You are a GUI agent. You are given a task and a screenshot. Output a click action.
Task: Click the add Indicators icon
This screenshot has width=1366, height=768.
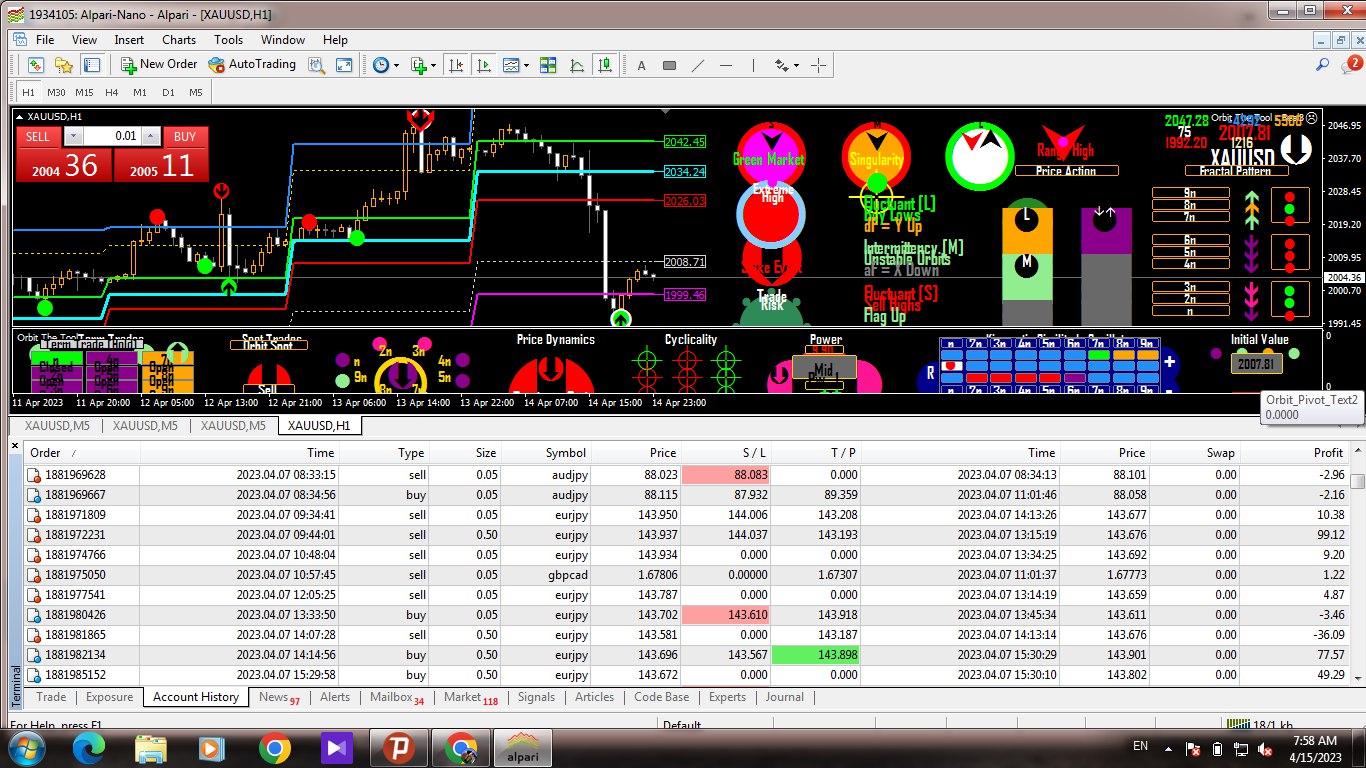pyautogui.click(x=419, y=65)
